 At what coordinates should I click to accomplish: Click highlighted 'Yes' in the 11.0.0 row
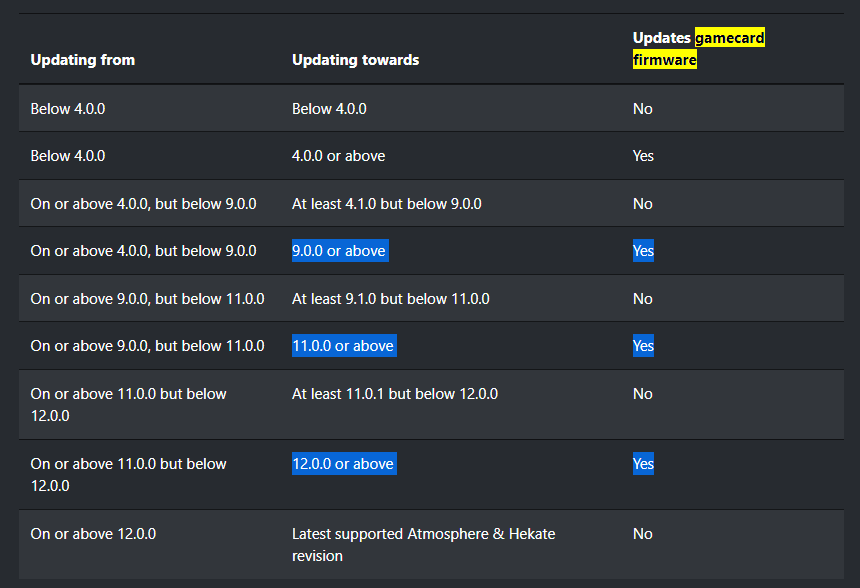pos(643,346)
